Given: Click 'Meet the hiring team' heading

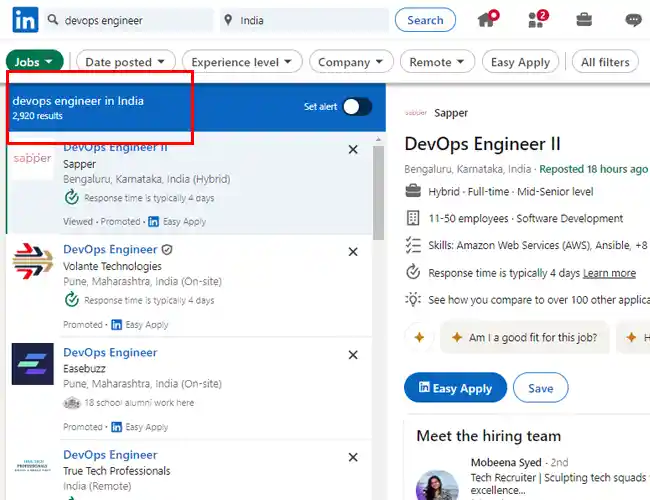Looking at the screenshot, I should coord(488,436).
